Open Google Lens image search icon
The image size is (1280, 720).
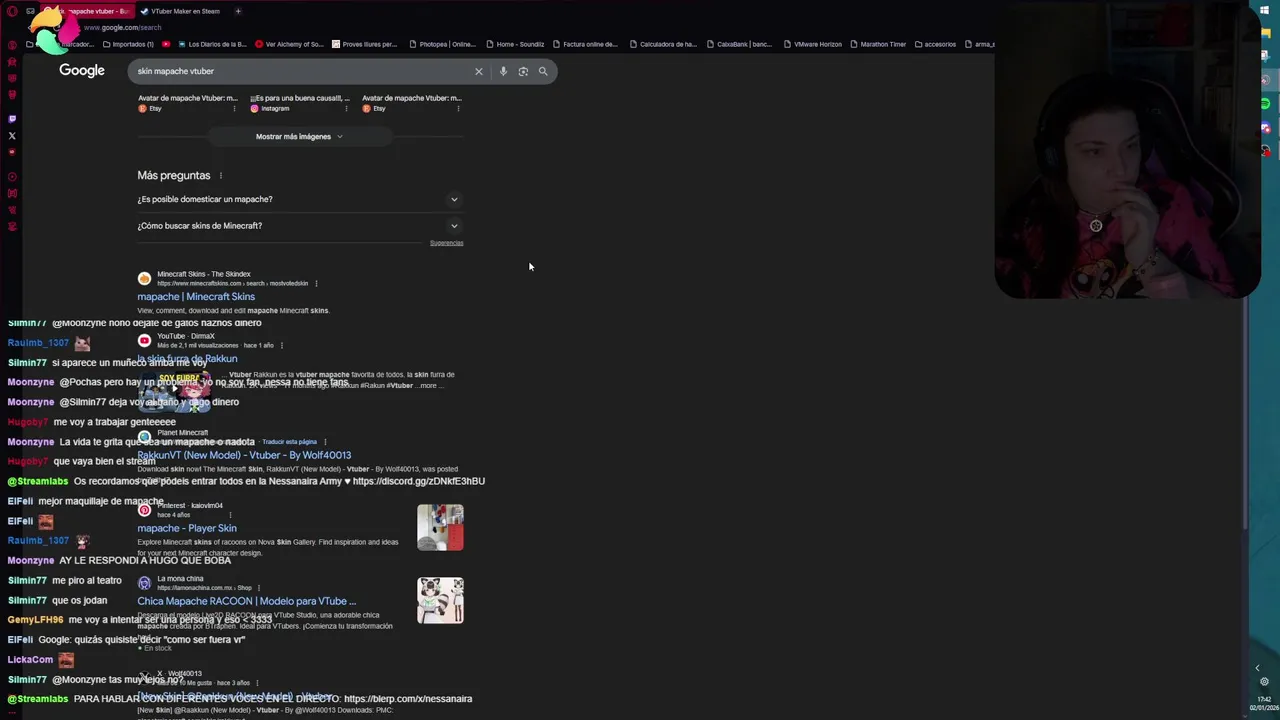point(523,71)
